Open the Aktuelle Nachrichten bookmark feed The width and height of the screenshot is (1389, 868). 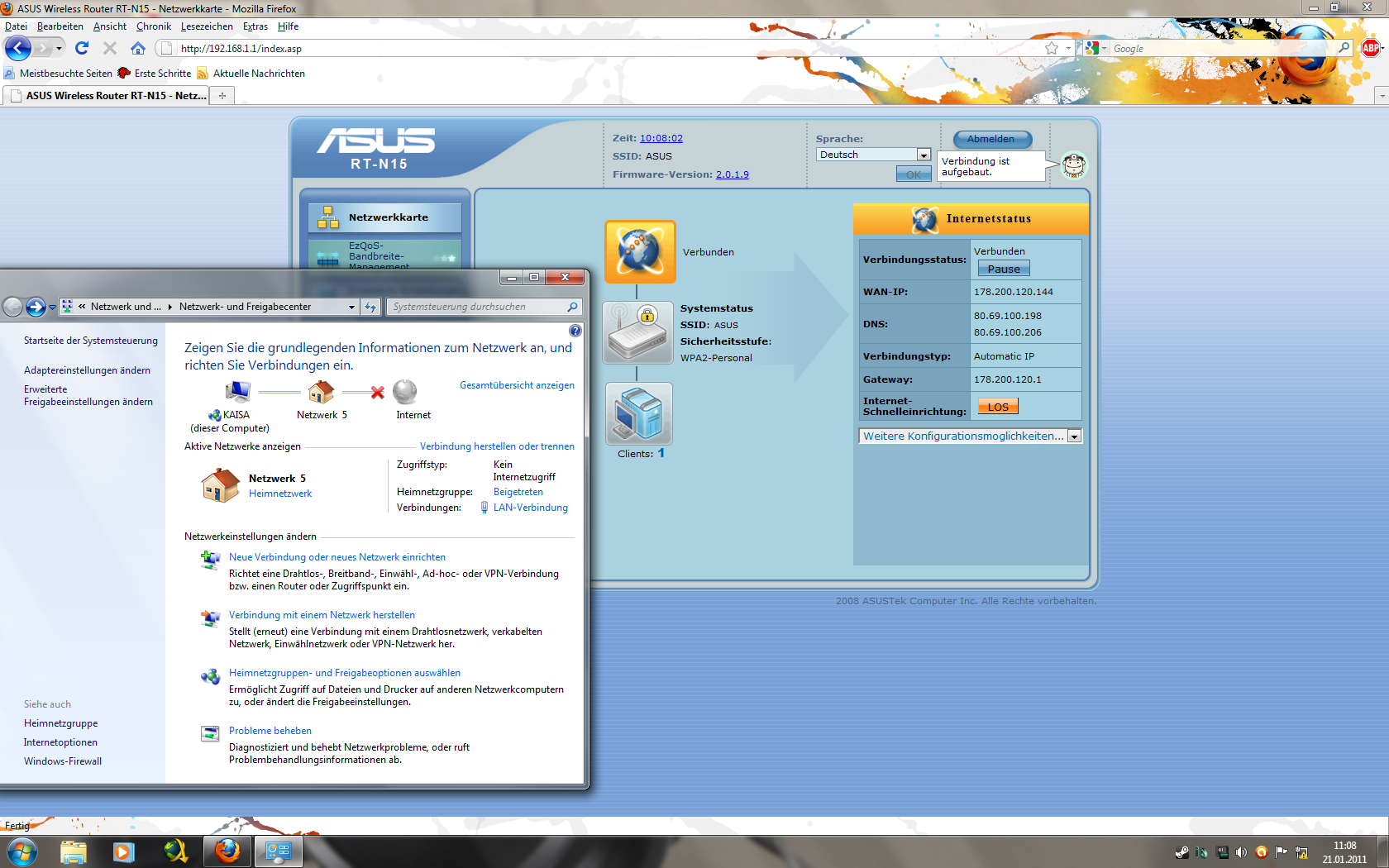point(251,74)
